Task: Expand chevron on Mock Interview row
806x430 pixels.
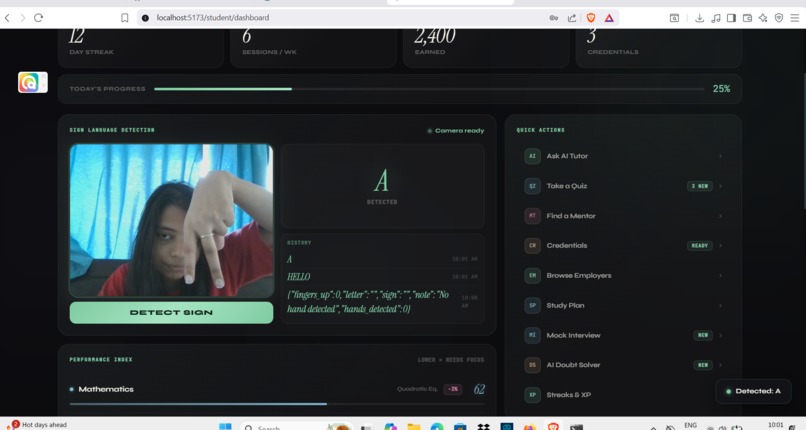Action: 720,335
